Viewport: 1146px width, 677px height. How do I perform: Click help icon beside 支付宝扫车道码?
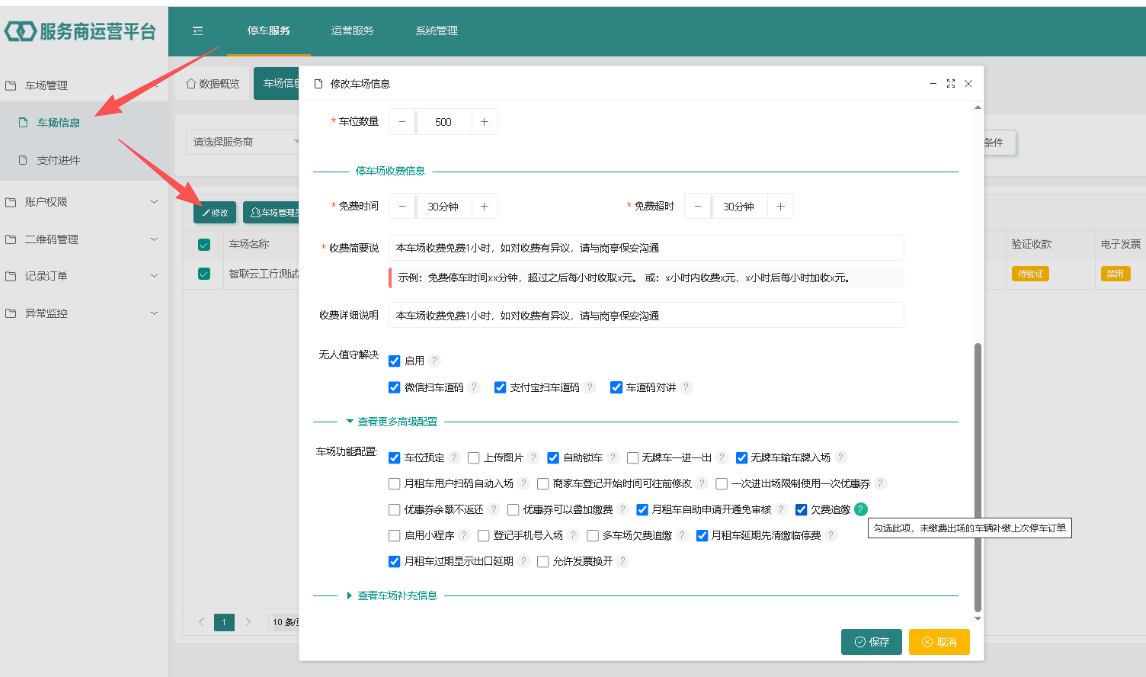click(590, 387)
